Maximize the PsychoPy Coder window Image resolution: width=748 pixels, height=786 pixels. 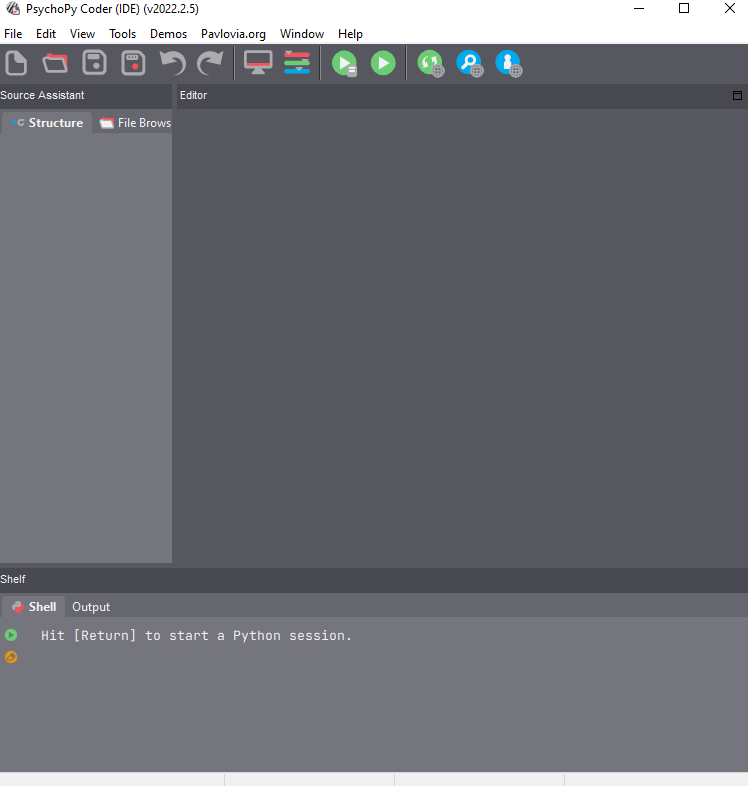(x=684, y=9)
